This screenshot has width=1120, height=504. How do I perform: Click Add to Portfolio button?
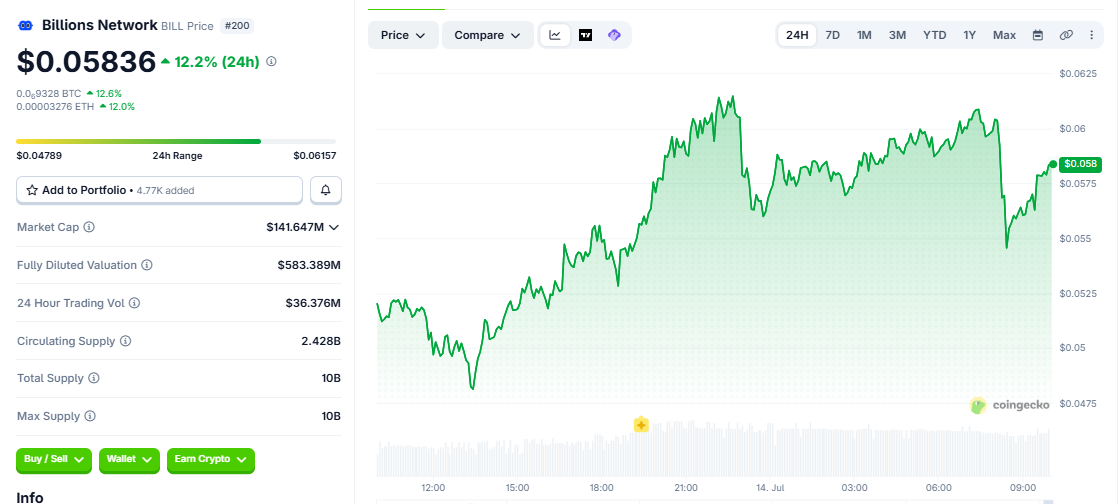[x=159, y=190]
